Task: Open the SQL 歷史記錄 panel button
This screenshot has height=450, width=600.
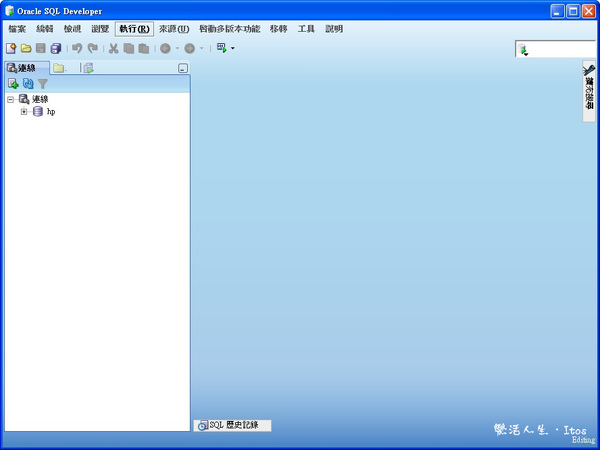Action: (233, 425)
